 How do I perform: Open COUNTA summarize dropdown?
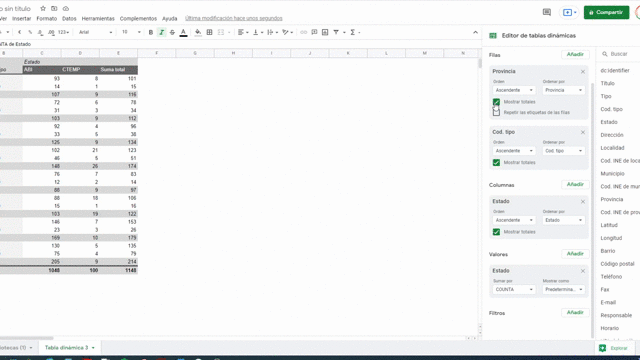click(x=514, y=289)
